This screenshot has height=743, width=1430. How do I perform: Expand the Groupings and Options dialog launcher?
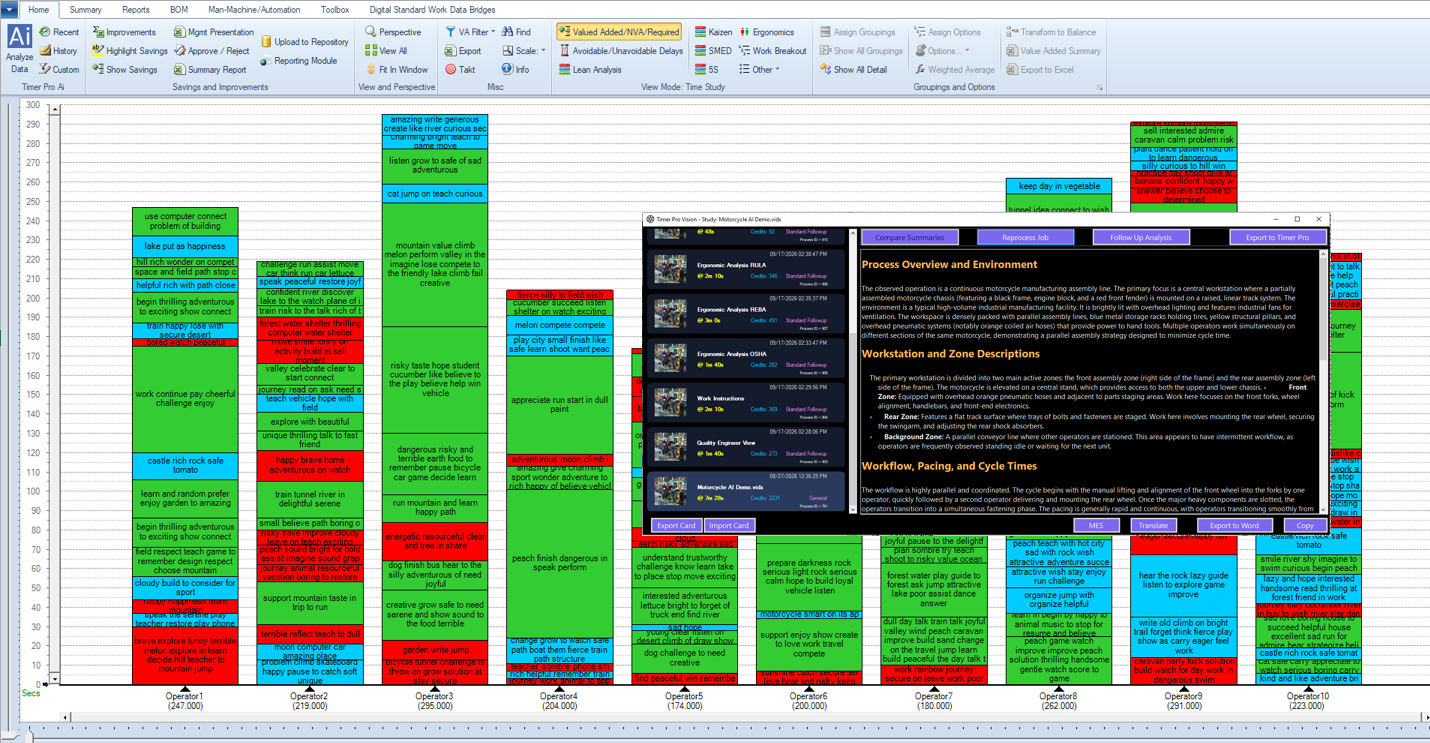pyautogui.click(x=1099, y=88)
